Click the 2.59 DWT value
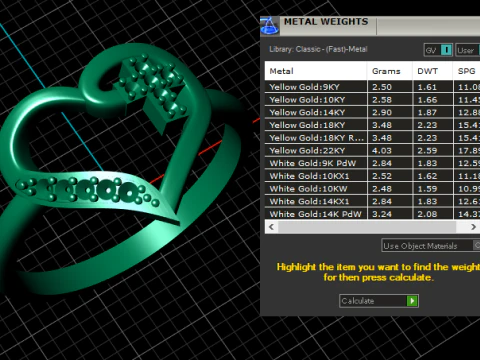 [x=427, y=150]
